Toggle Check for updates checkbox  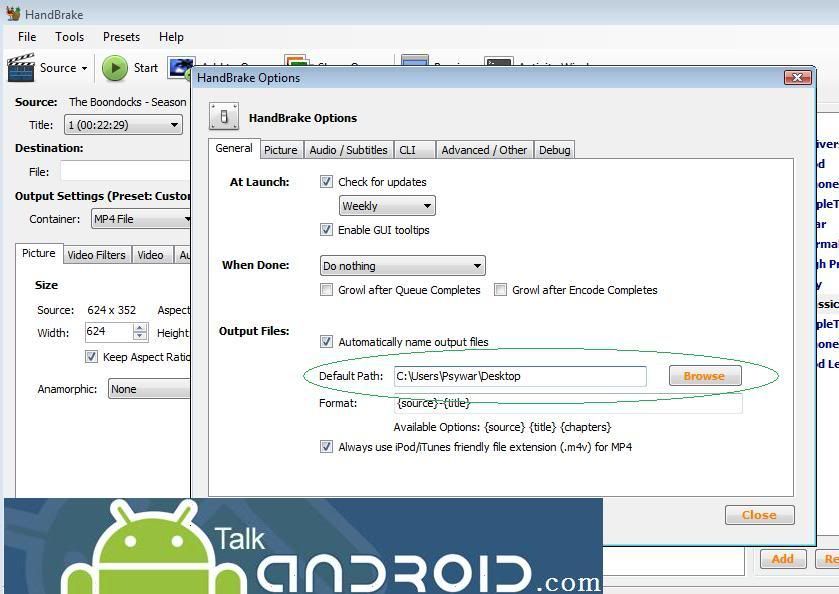pyautogui.click(x=326, y=182)
